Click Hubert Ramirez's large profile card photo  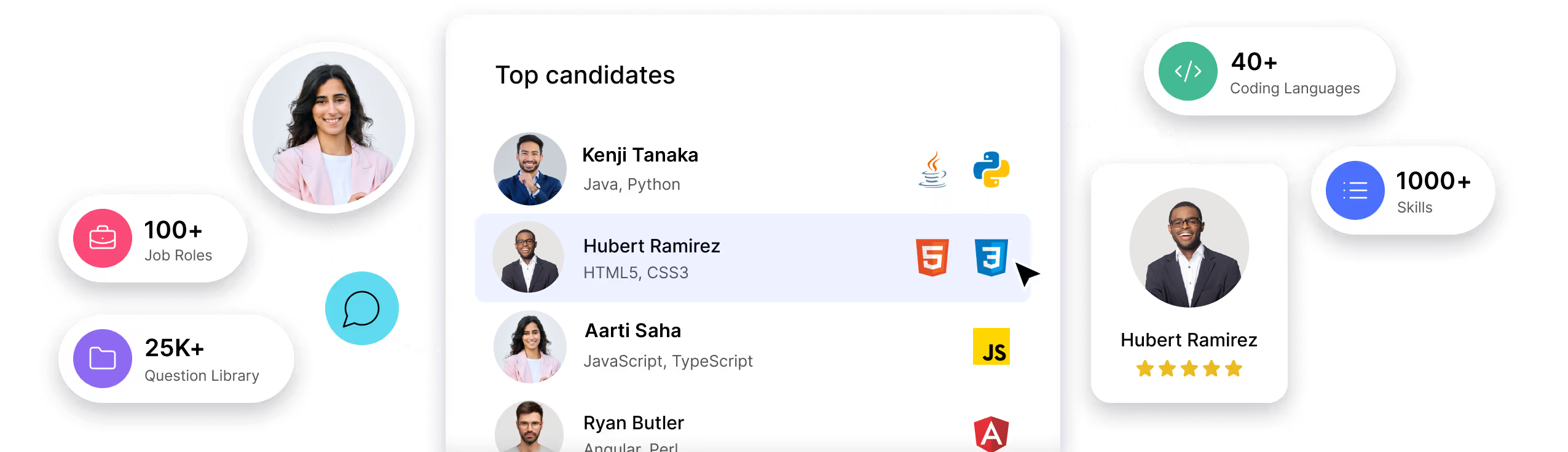pos(1189,248)
